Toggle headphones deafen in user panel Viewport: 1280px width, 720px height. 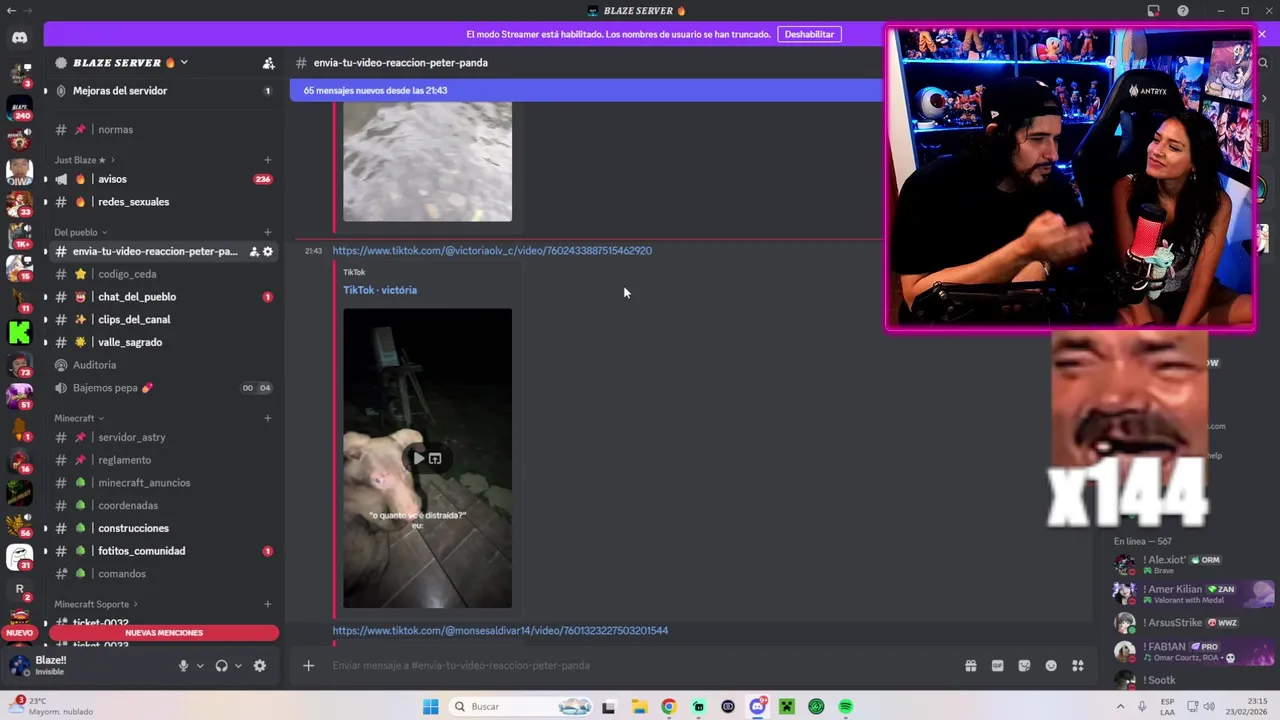[x=221, y=665]
